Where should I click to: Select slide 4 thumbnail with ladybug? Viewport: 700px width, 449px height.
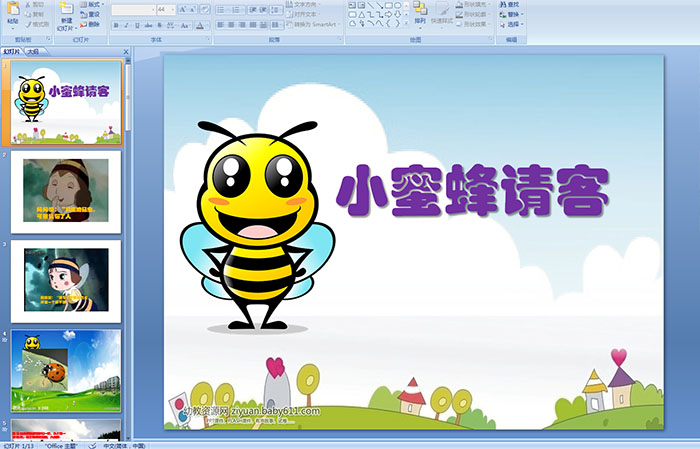(66, 371)
